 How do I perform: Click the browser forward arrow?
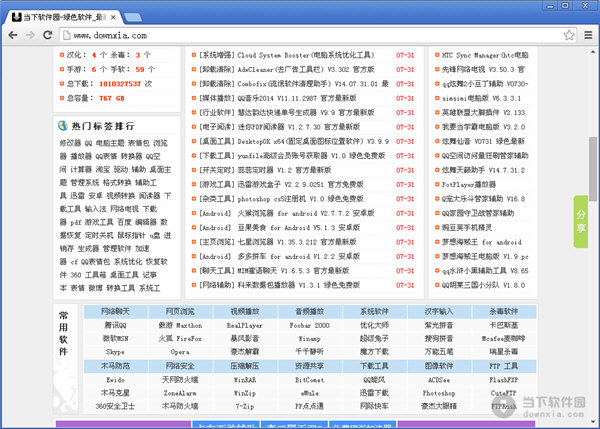[30, 35]
